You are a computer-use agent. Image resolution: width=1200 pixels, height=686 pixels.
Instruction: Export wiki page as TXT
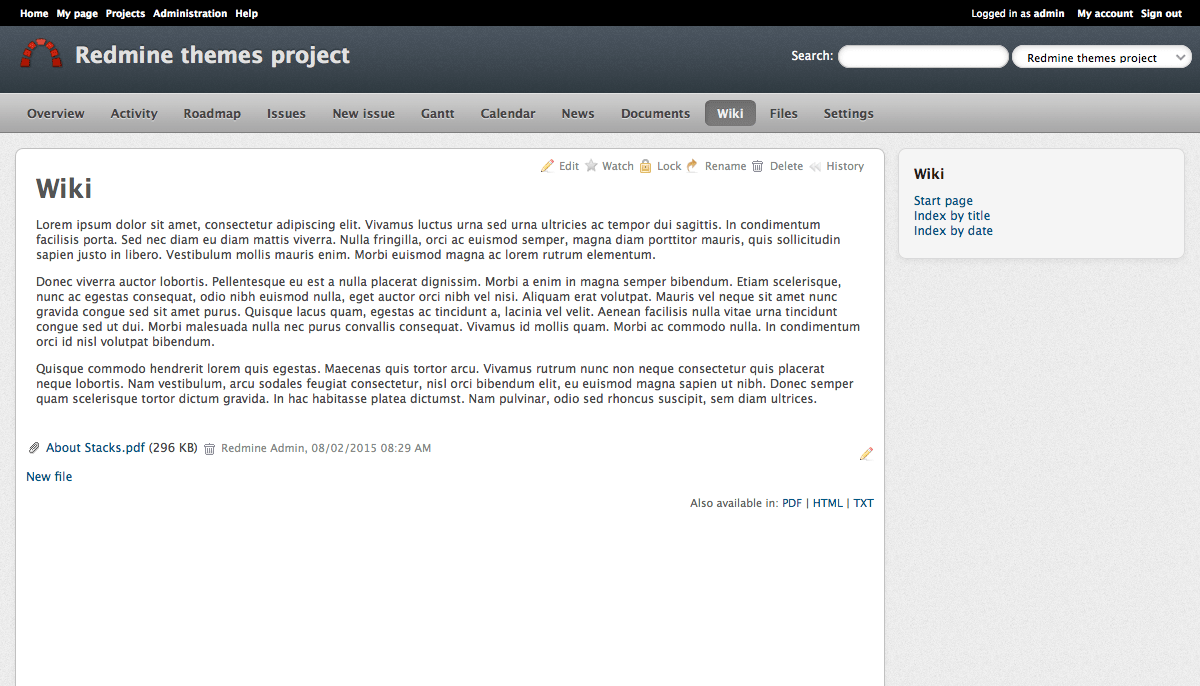pyautogui.click(x=863, y=503)
